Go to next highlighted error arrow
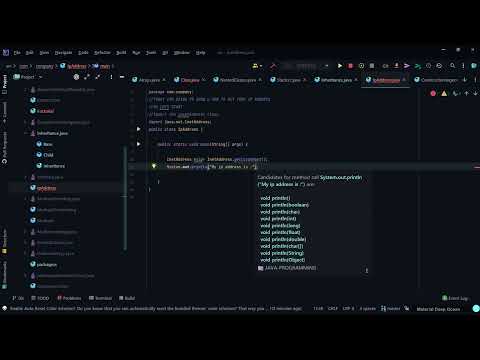 pyautogui.click(x=475, y=93)
